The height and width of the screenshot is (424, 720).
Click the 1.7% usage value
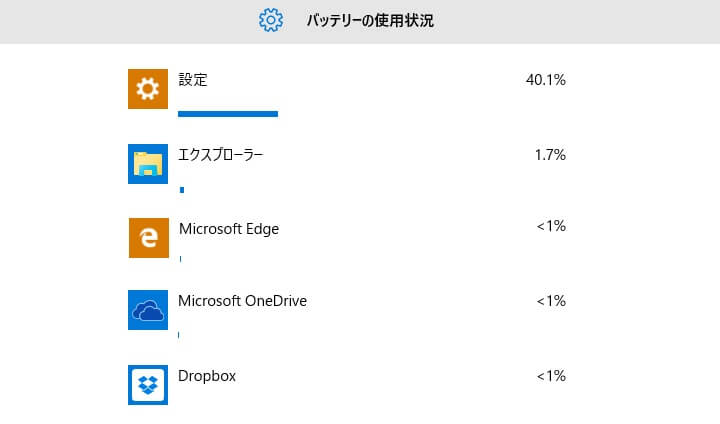coord(550,155)
